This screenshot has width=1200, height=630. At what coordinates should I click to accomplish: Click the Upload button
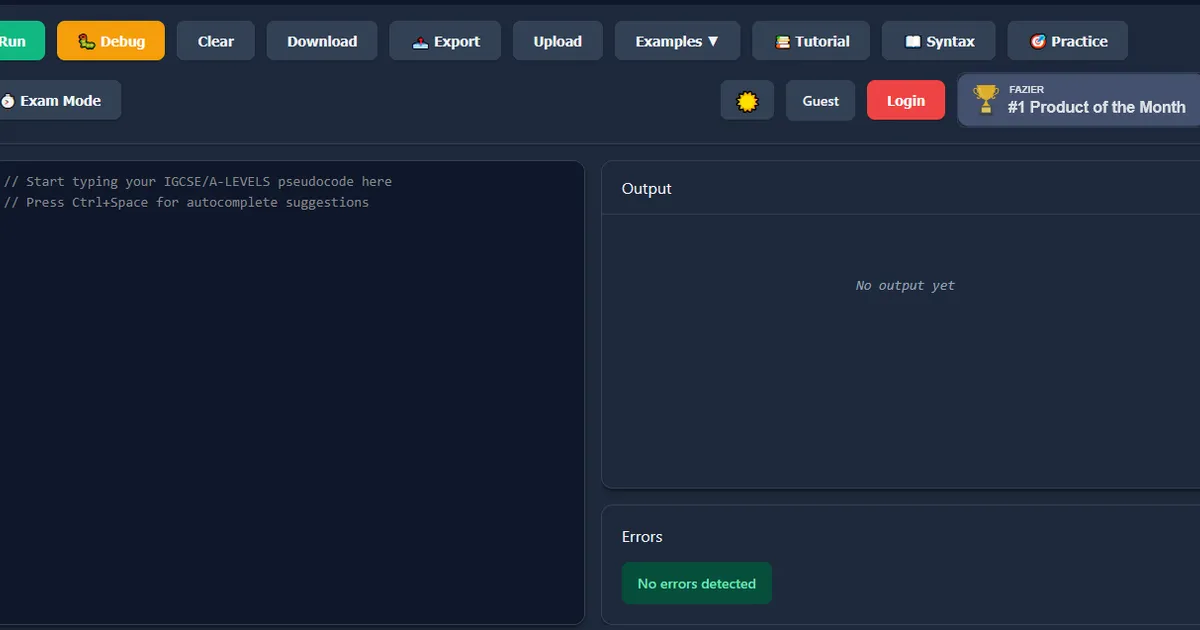coord(558,41)
